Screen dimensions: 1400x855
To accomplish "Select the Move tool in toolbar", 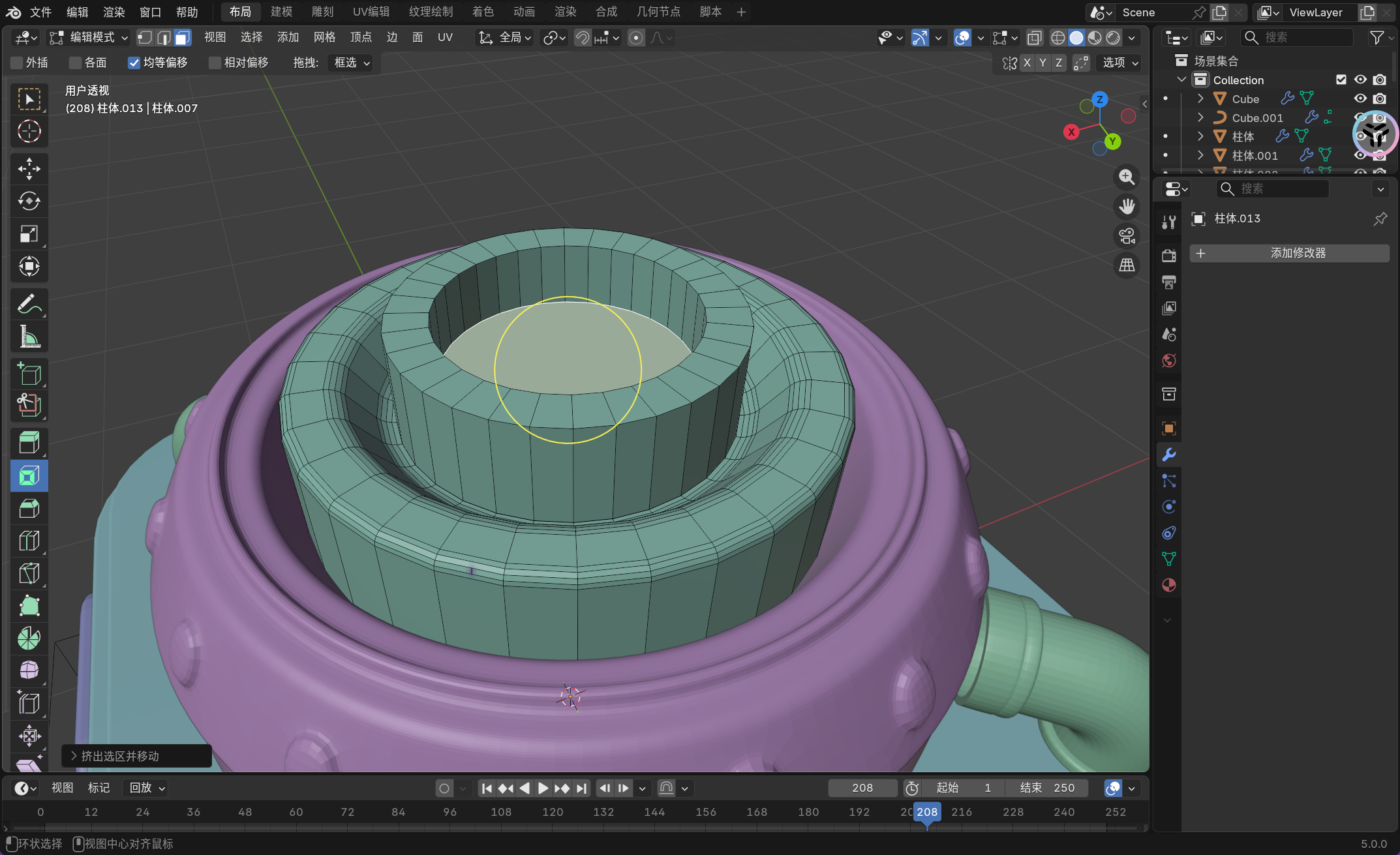I will click(x=29, y=169).
